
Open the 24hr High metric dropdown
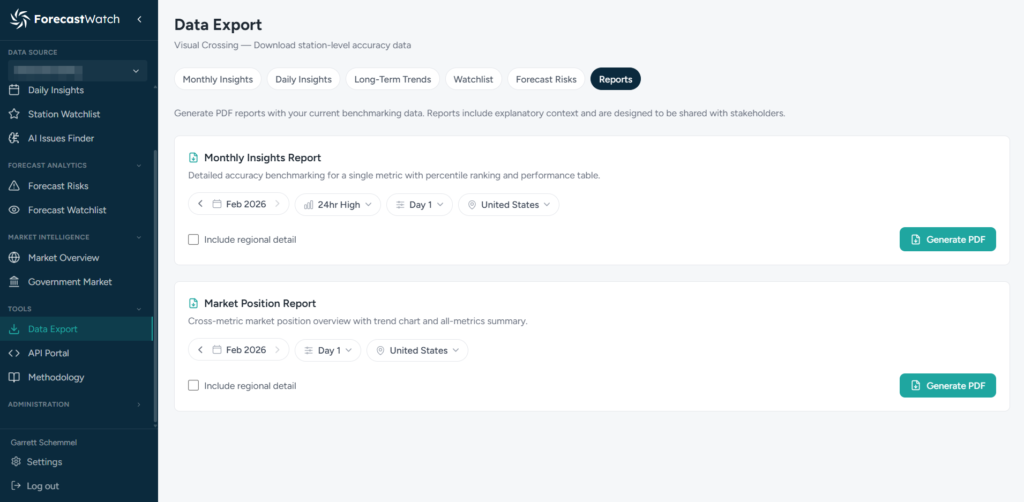pos(338,205)
